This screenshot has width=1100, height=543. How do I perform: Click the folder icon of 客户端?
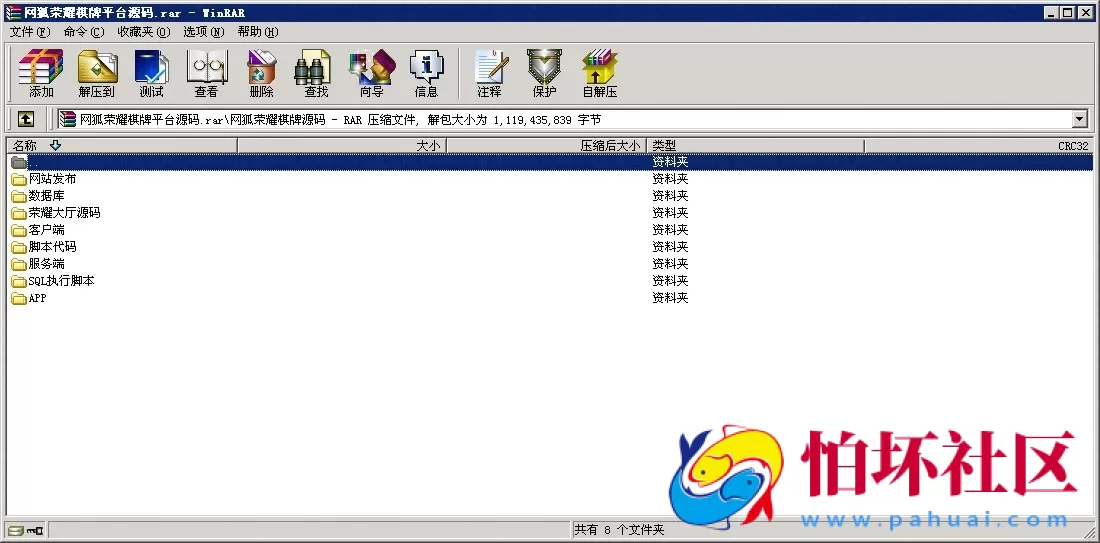tap(19, 230)
